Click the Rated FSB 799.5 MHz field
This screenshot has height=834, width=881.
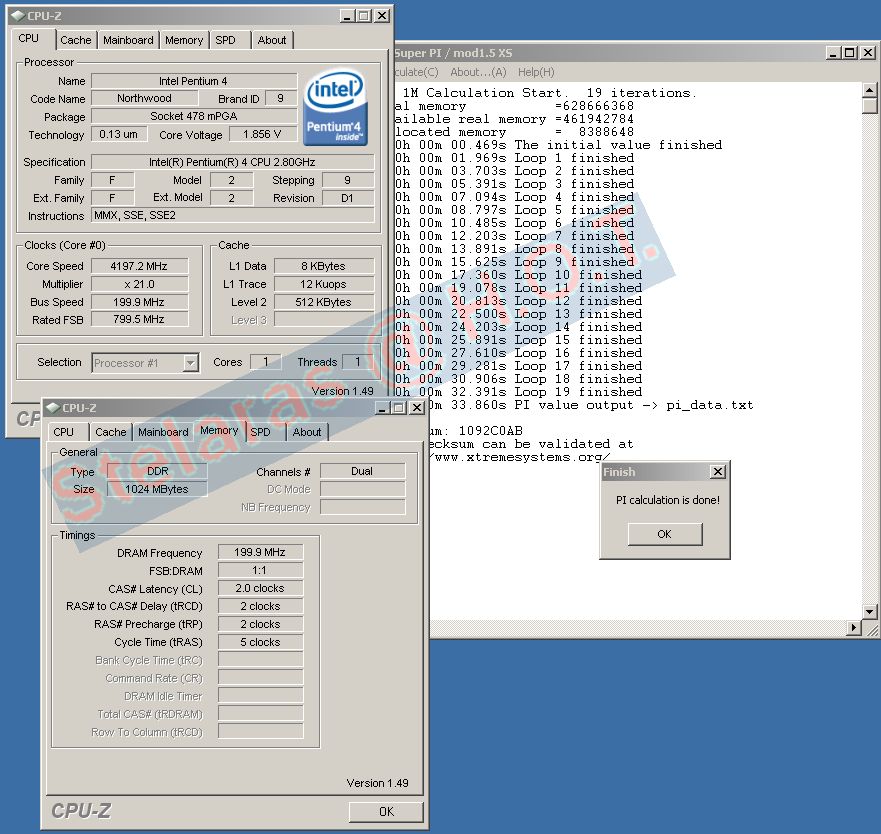coord(139,319)
